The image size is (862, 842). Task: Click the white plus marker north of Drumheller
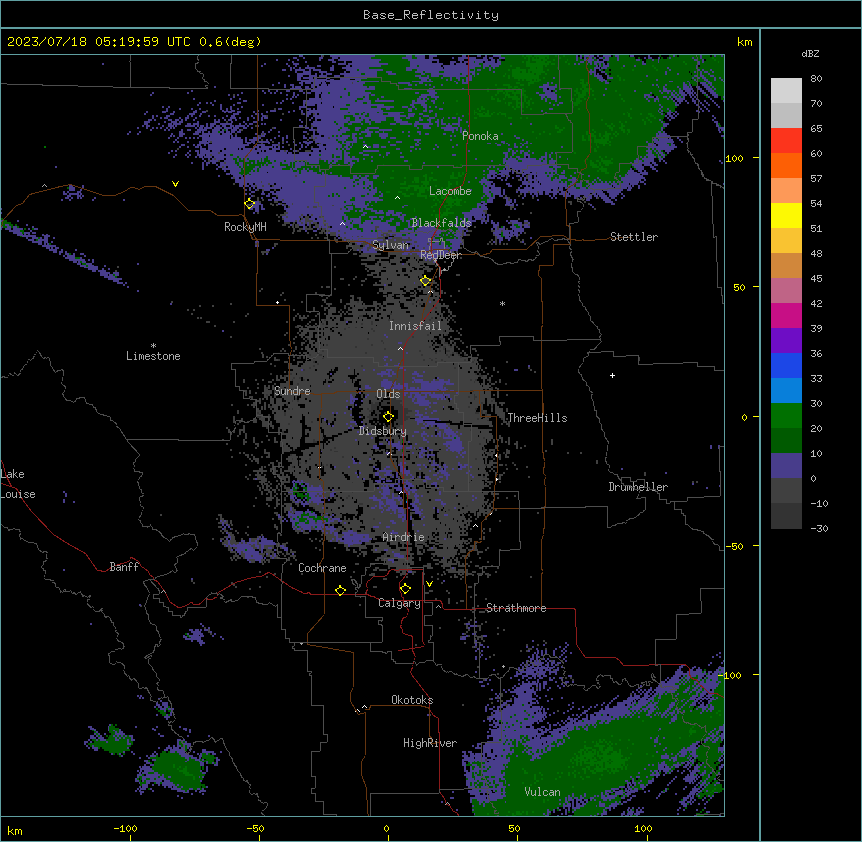[x=612, y=375]
